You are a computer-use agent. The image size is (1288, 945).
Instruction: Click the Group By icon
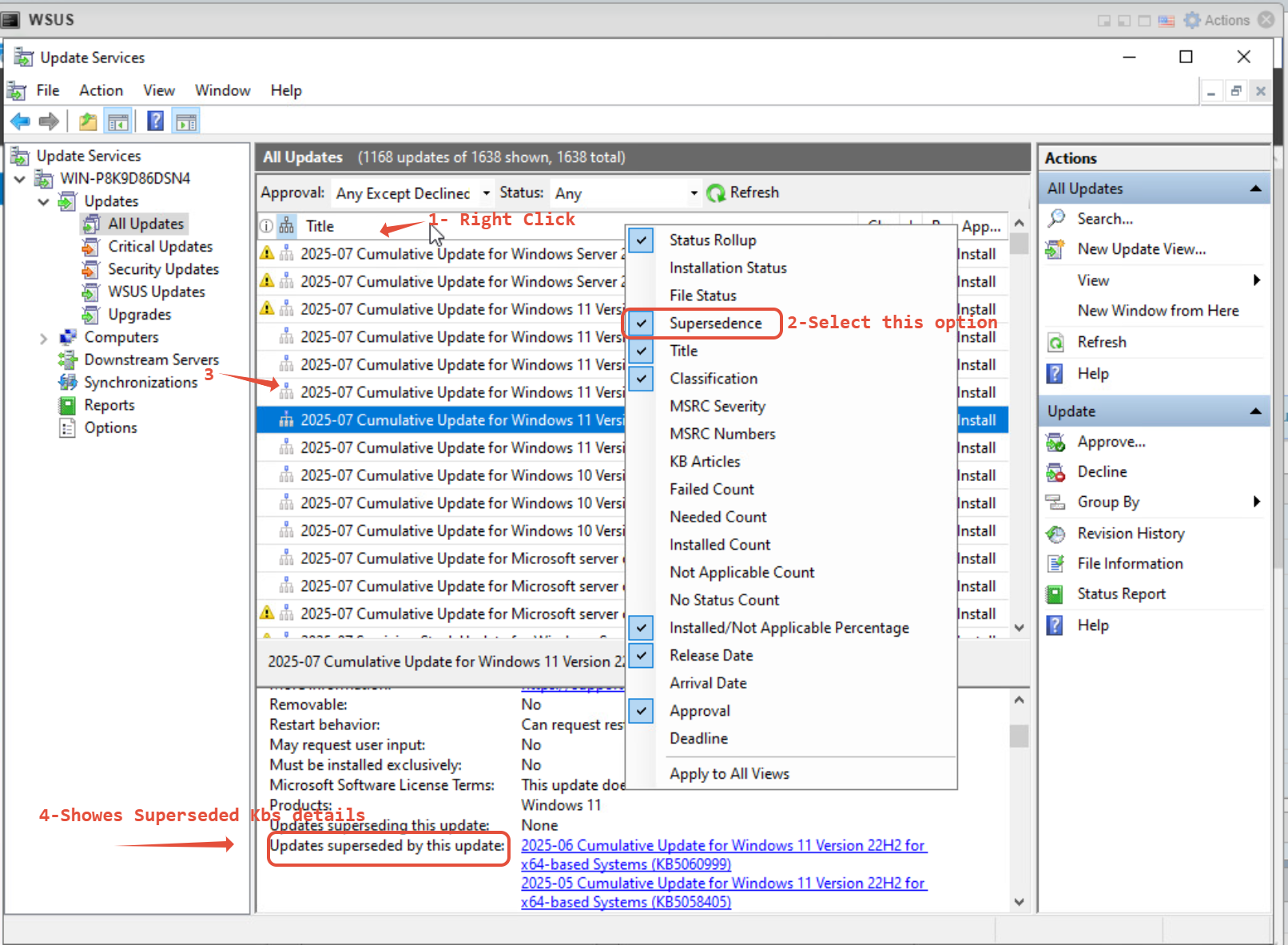point(1055,502)
